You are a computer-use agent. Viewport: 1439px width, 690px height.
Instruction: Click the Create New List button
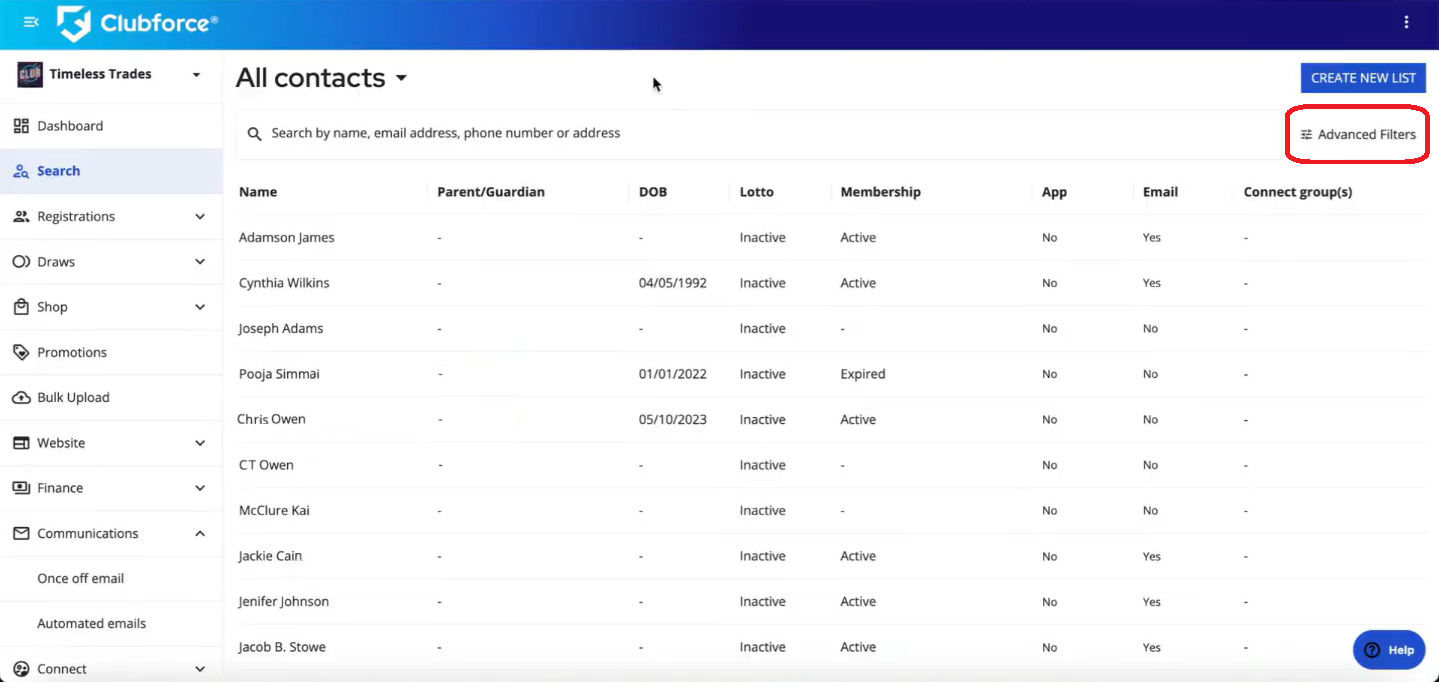[1363, 78]
